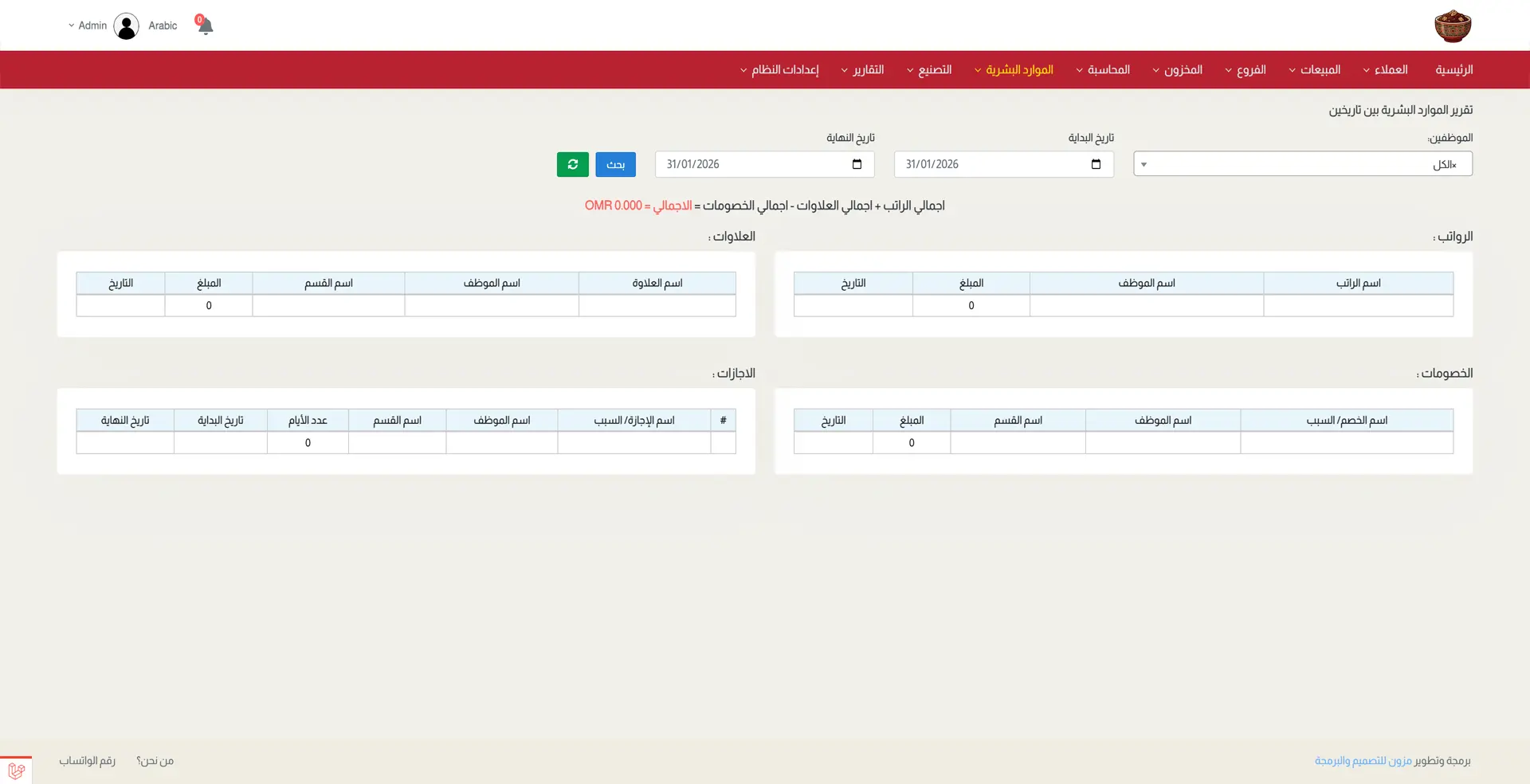Open the مزون للتصميم والبرمجة footer link
The width and height of the screenshot is (1530, 784).
click(1363, 761)
